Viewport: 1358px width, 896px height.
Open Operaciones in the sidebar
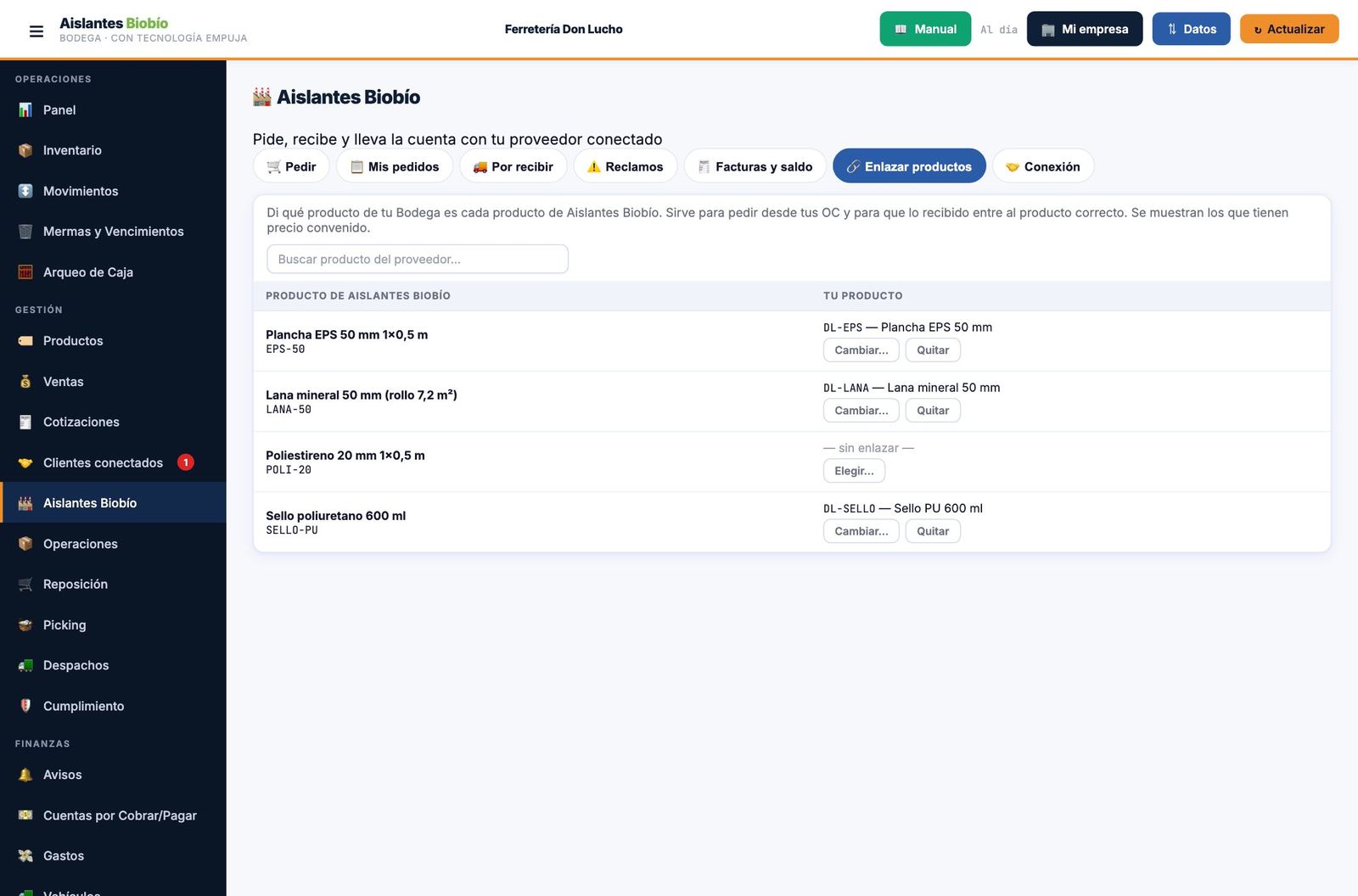[113, 544]
